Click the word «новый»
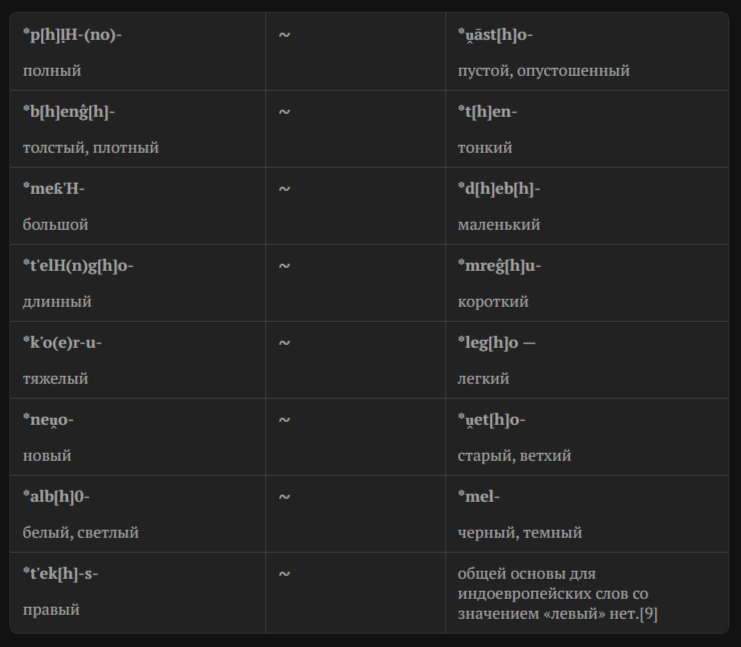 pyautogui.click(x=47, y=456)
